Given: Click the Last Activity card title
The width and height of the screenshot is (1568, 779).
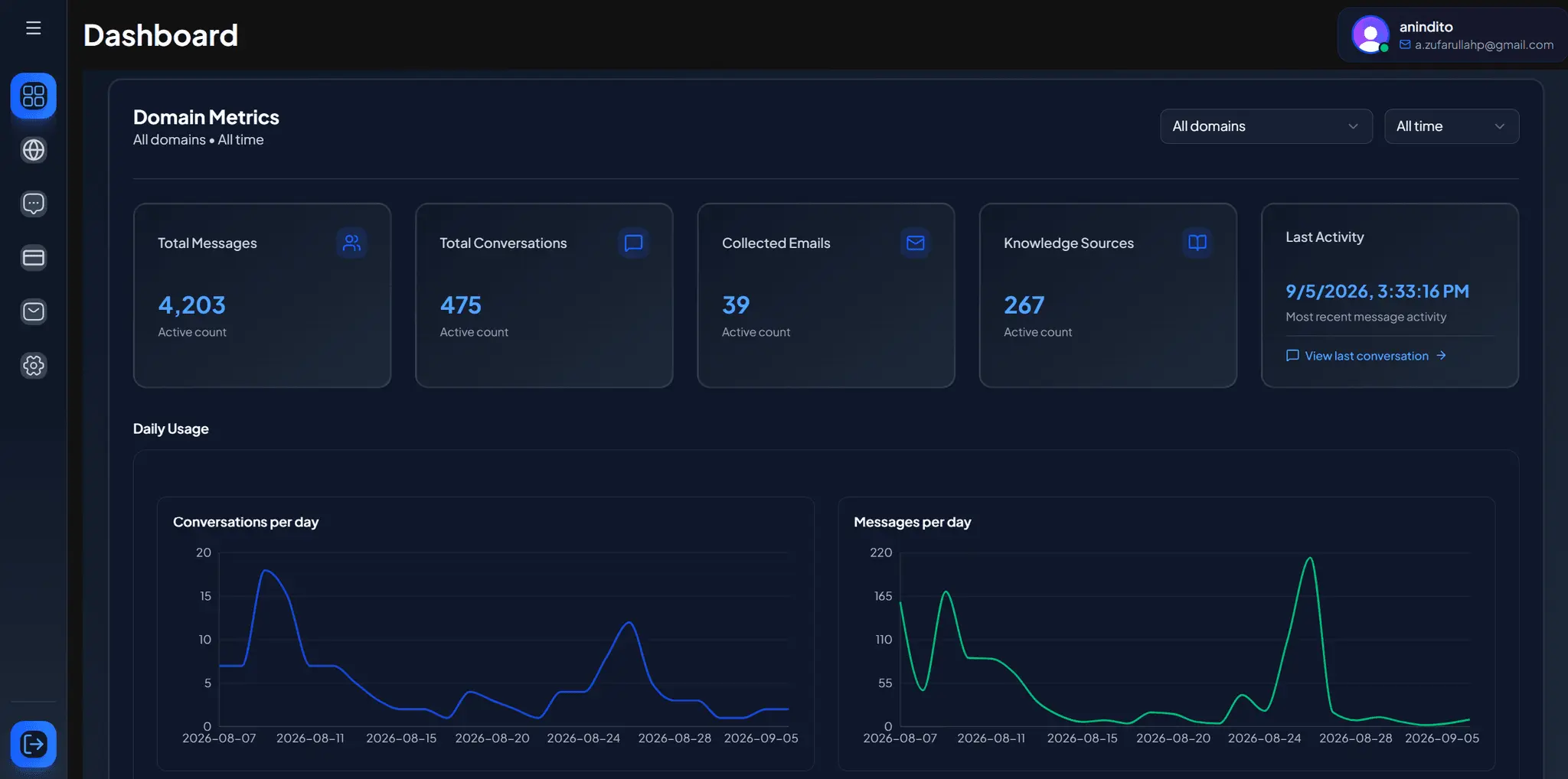Looking at the screenshot, I should pyautogui.click(x=1325, y=237).
